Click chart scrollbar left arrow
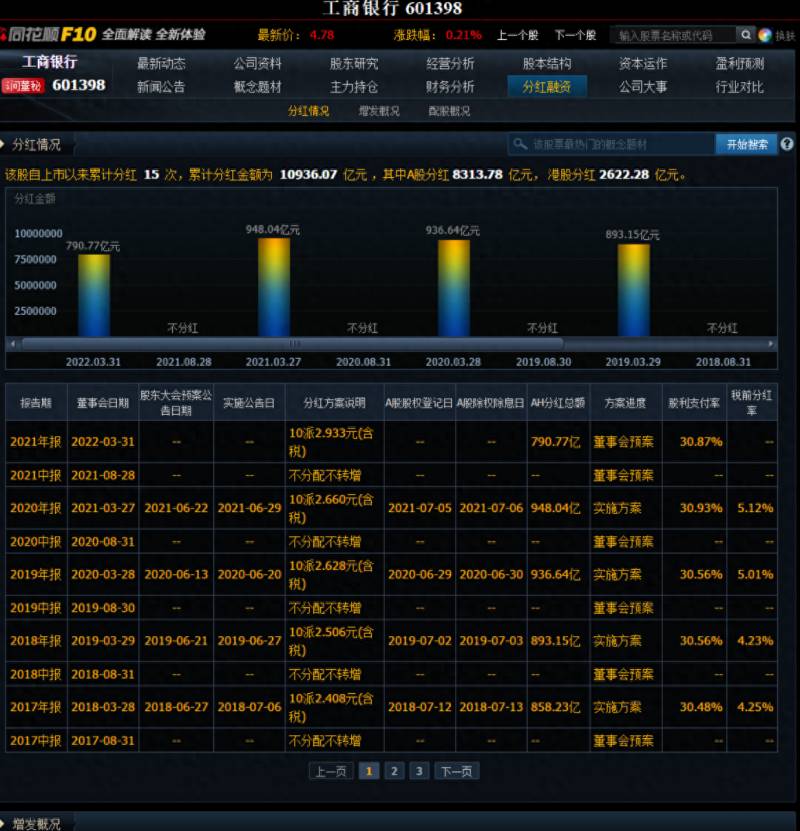The image size is (800, 831). pos(13,344)
